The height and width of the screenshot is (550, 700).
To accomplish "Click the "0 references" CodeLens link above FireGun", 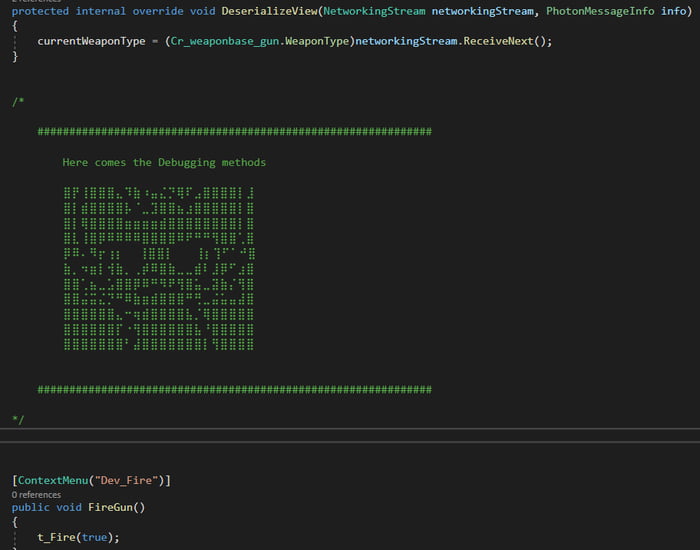I will (x=35, y=495).
